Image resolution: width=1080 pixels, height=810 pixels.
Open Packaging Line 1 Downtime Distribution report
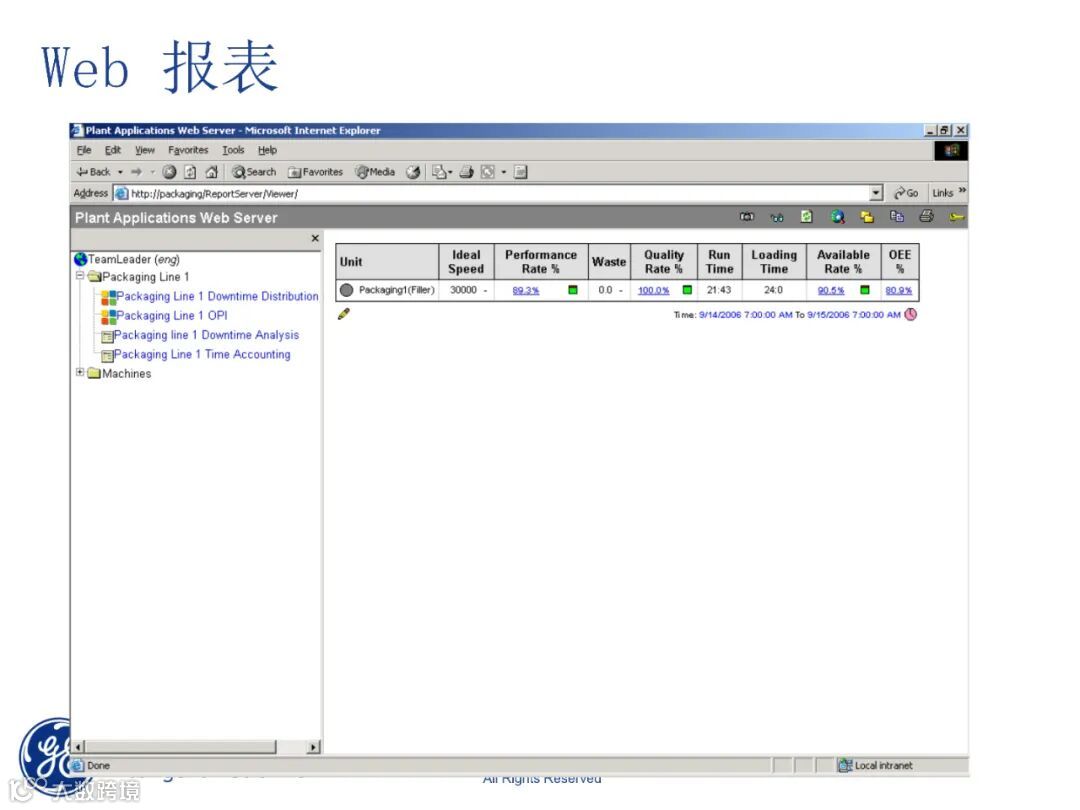click(x=217, y=296)
